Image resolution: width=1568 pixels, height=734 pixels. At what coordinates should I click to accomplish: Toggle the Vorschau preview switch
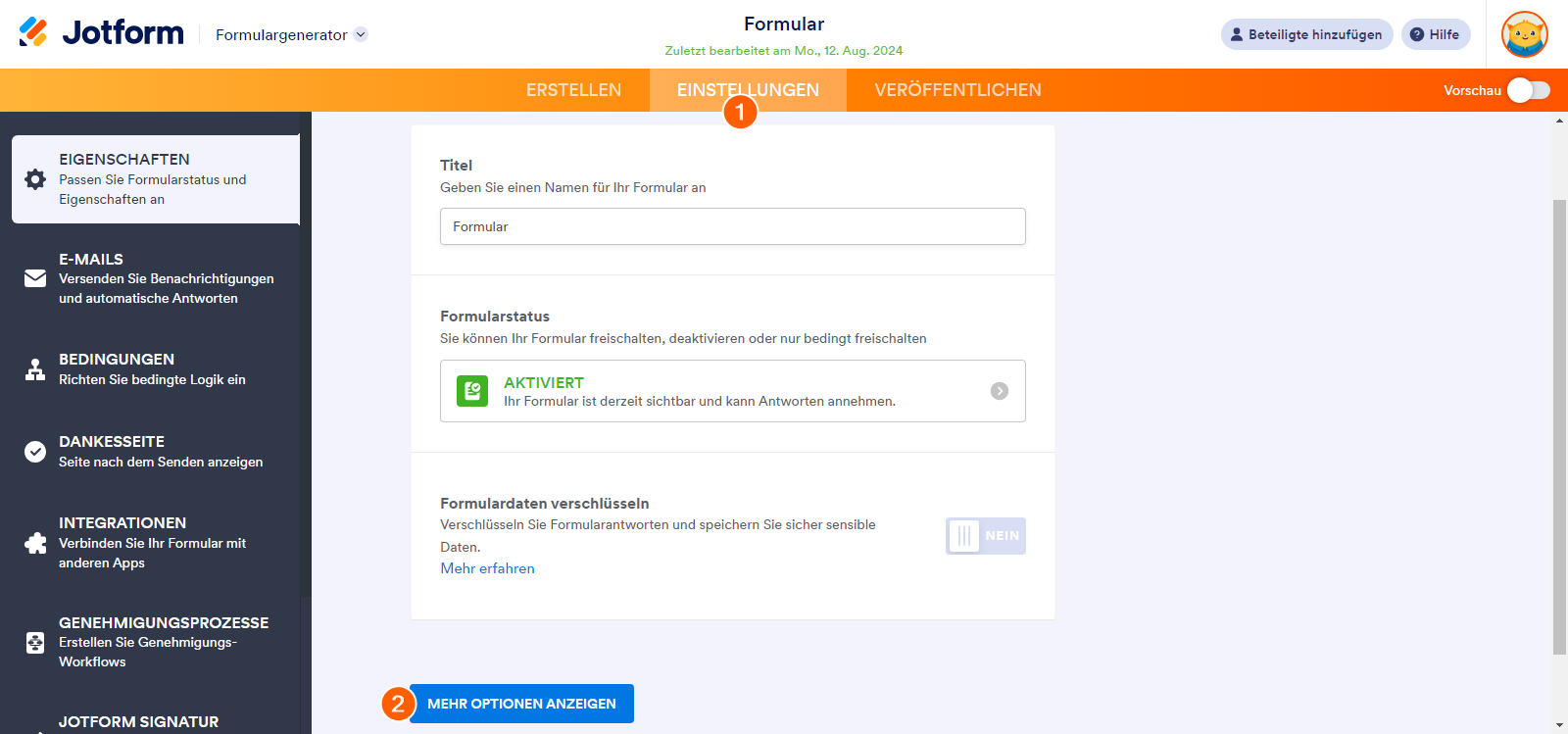tap(1528, 90)
